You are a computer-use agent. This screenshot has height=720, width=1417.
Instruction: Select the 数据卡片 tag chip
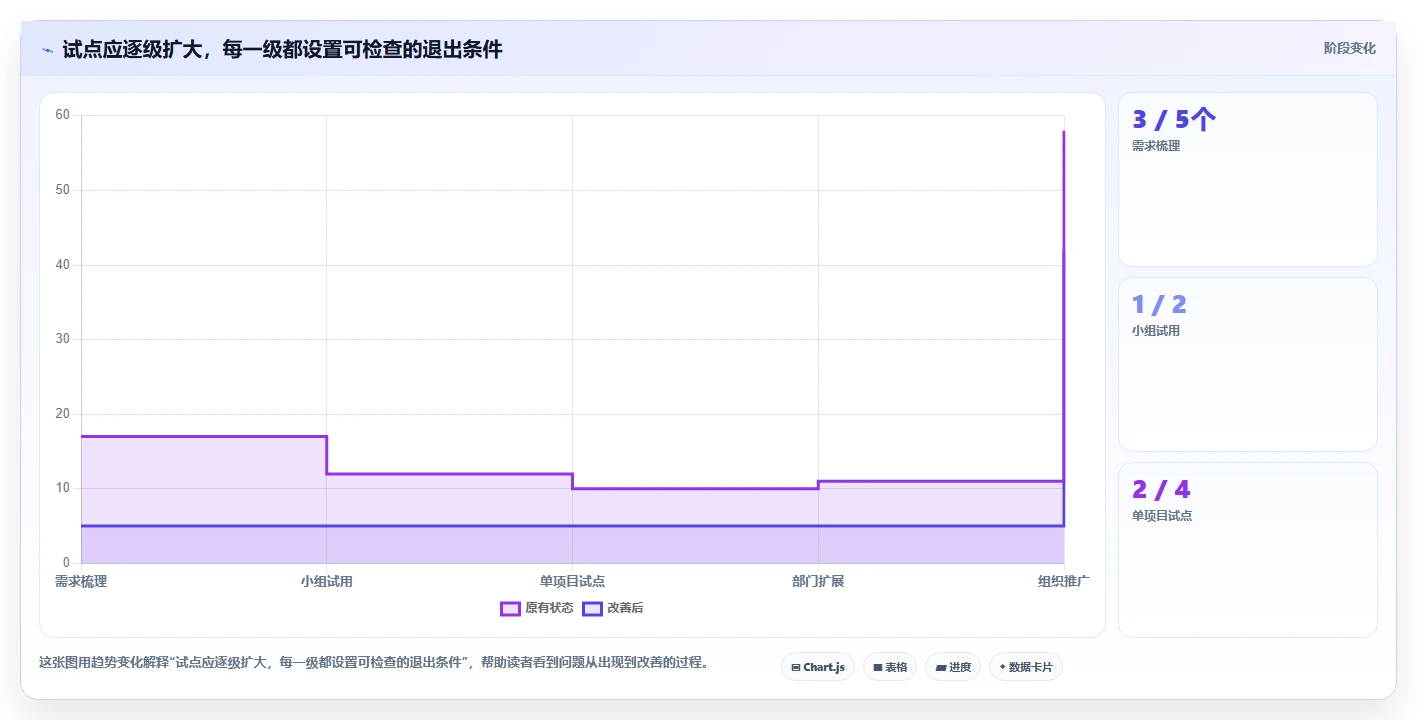pos(1026,667)
